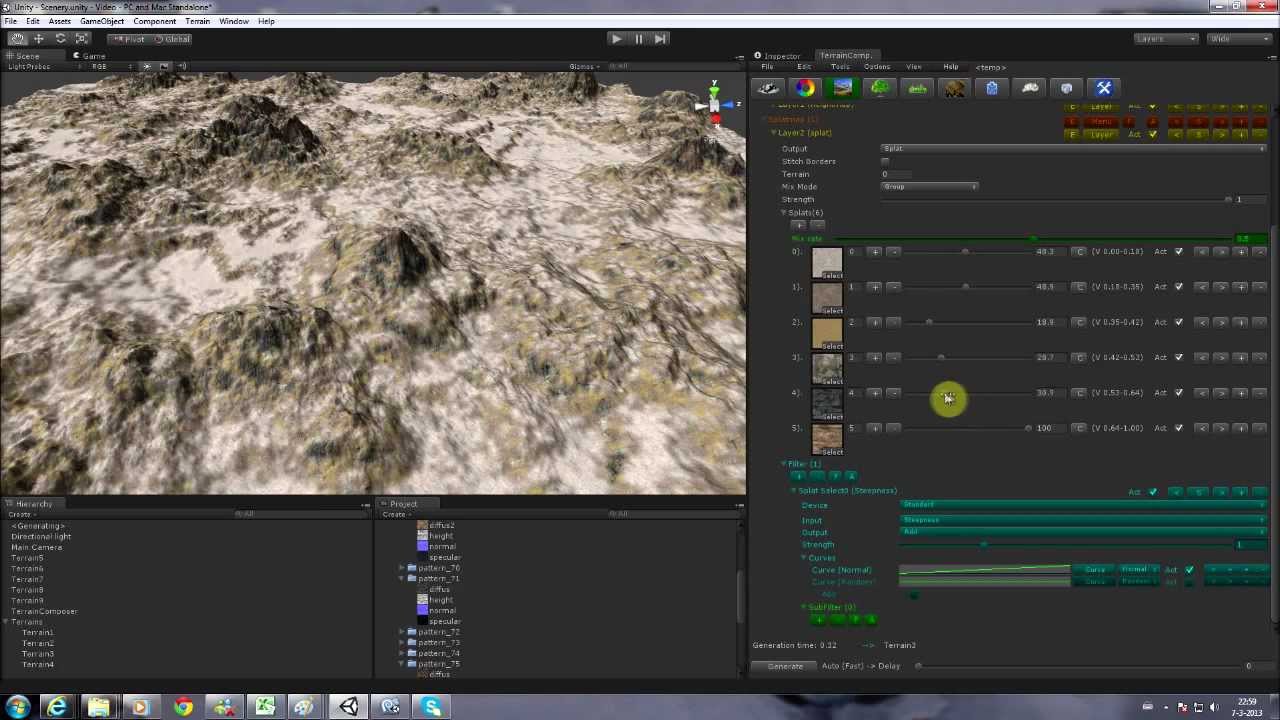Click the scene orientation gizmo
This screenshot has height=720, width=1280.
point(714,105)
